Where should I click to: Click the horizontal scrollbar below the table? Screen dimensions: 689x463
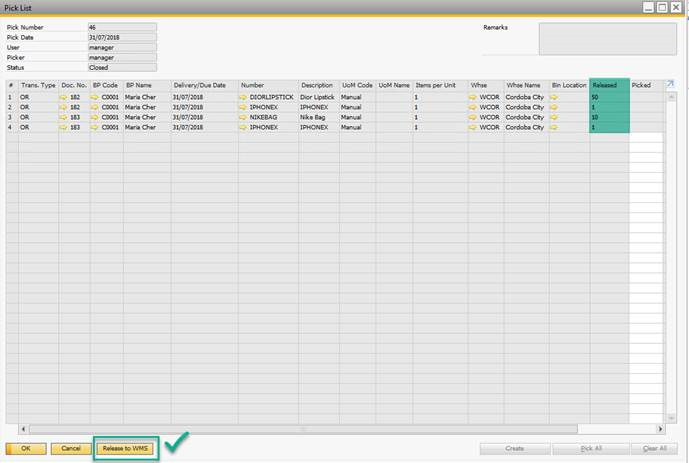pos(330,429)
